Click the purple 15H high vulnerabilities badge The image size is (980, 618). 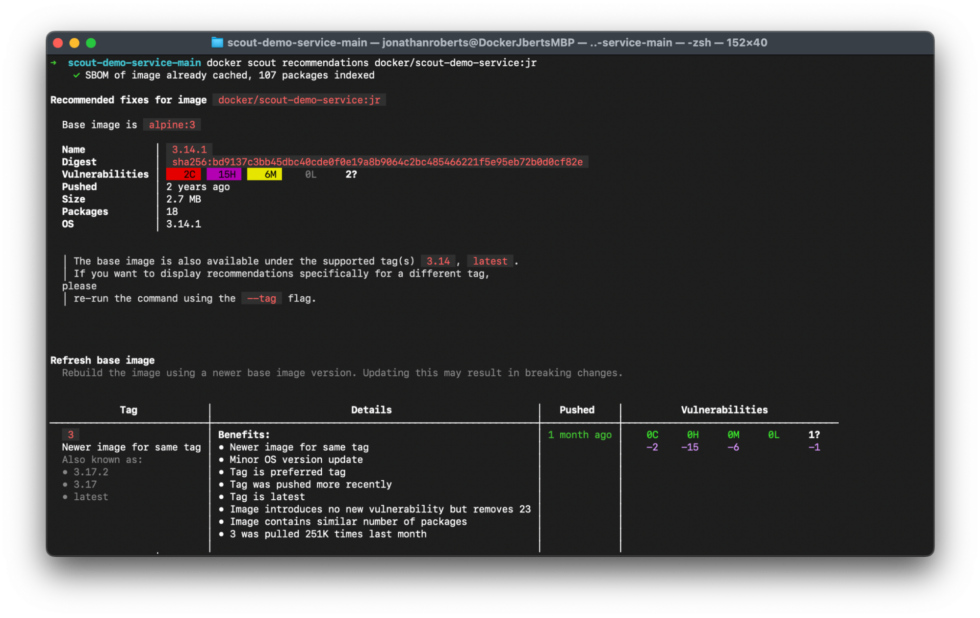tap(226, 173)
